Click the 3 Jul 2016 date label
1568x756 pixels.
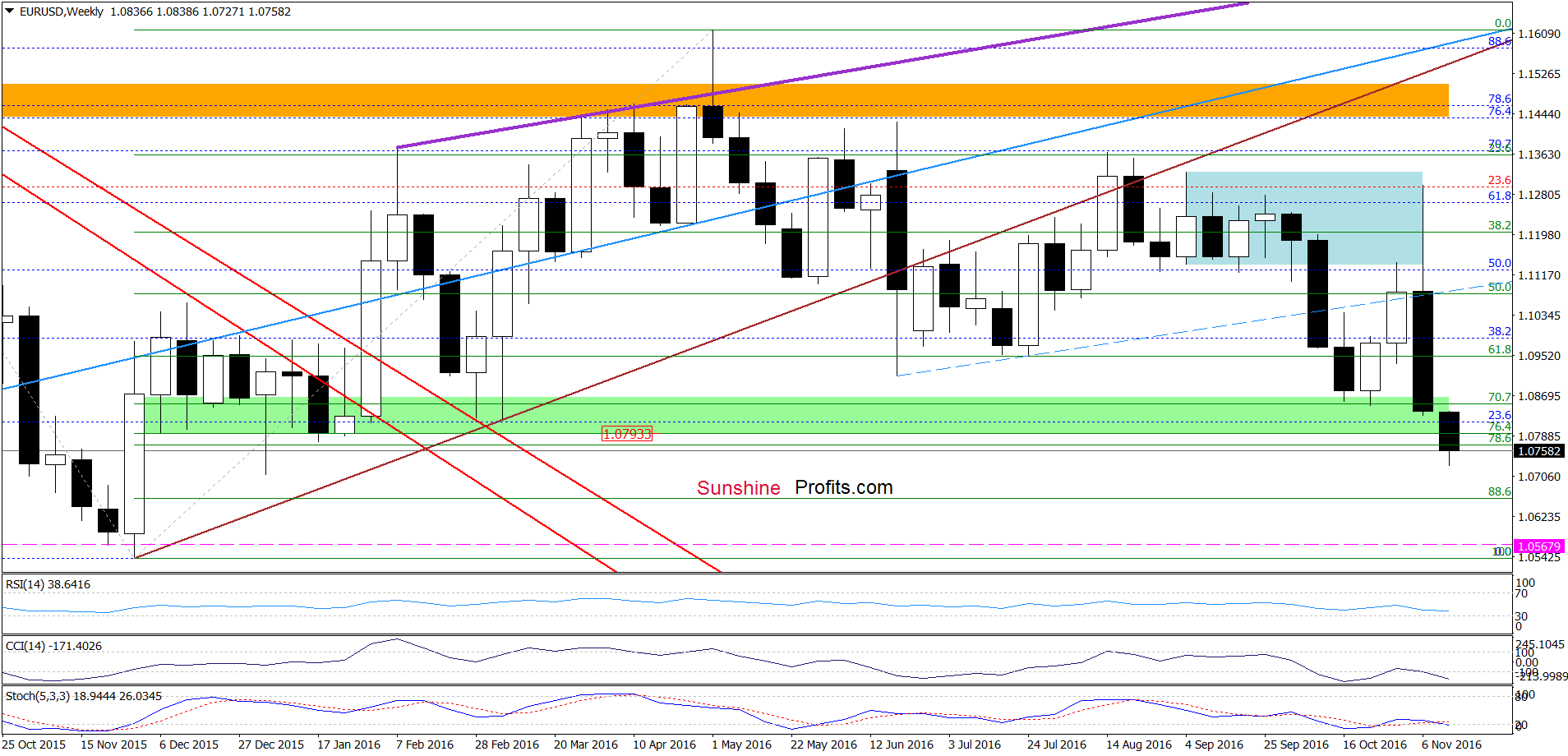(975, 744)
